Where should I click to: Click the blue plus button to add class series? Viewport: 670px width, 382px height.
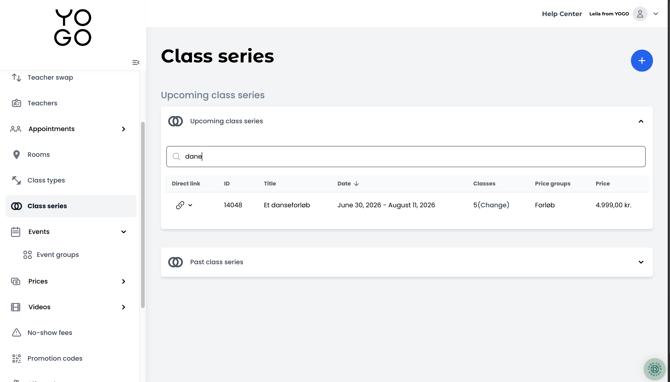click(x=641, y=61)
